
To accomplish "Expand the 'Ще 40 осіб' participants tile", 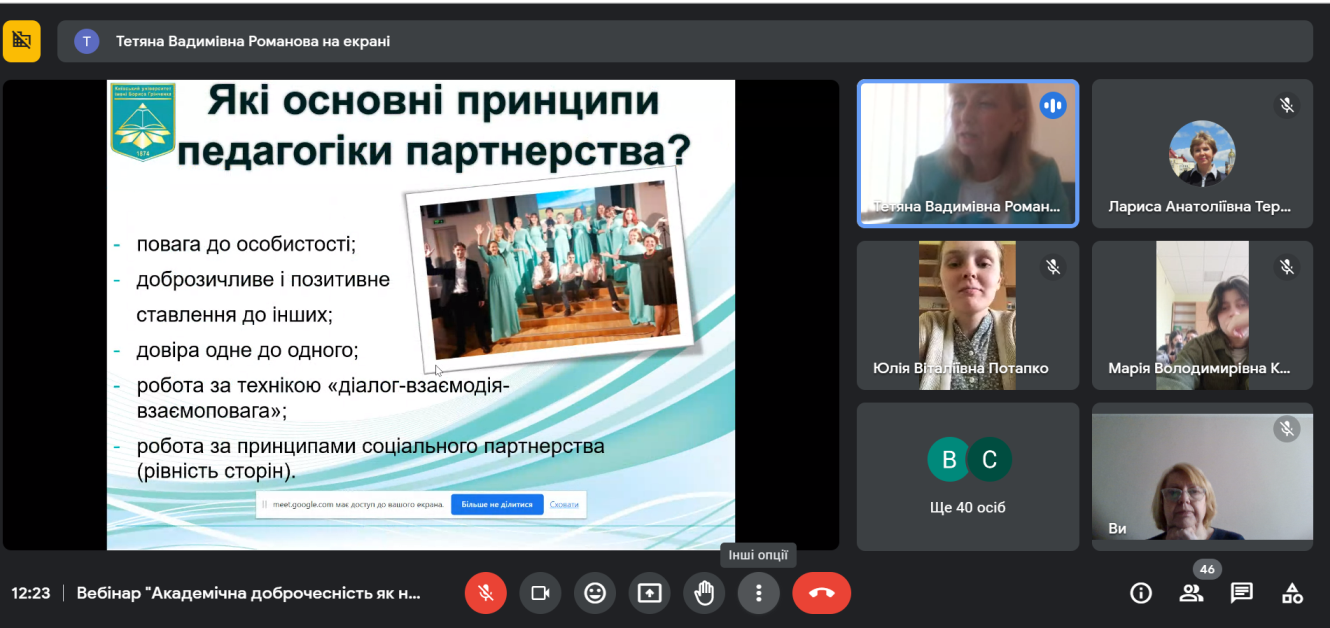I will [x=967, y=476].
